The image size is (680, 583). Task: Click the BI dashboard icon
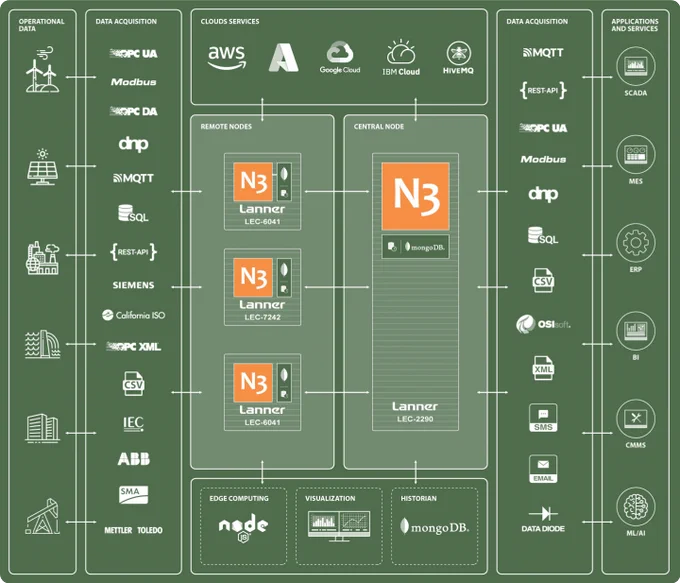(636, 331)
